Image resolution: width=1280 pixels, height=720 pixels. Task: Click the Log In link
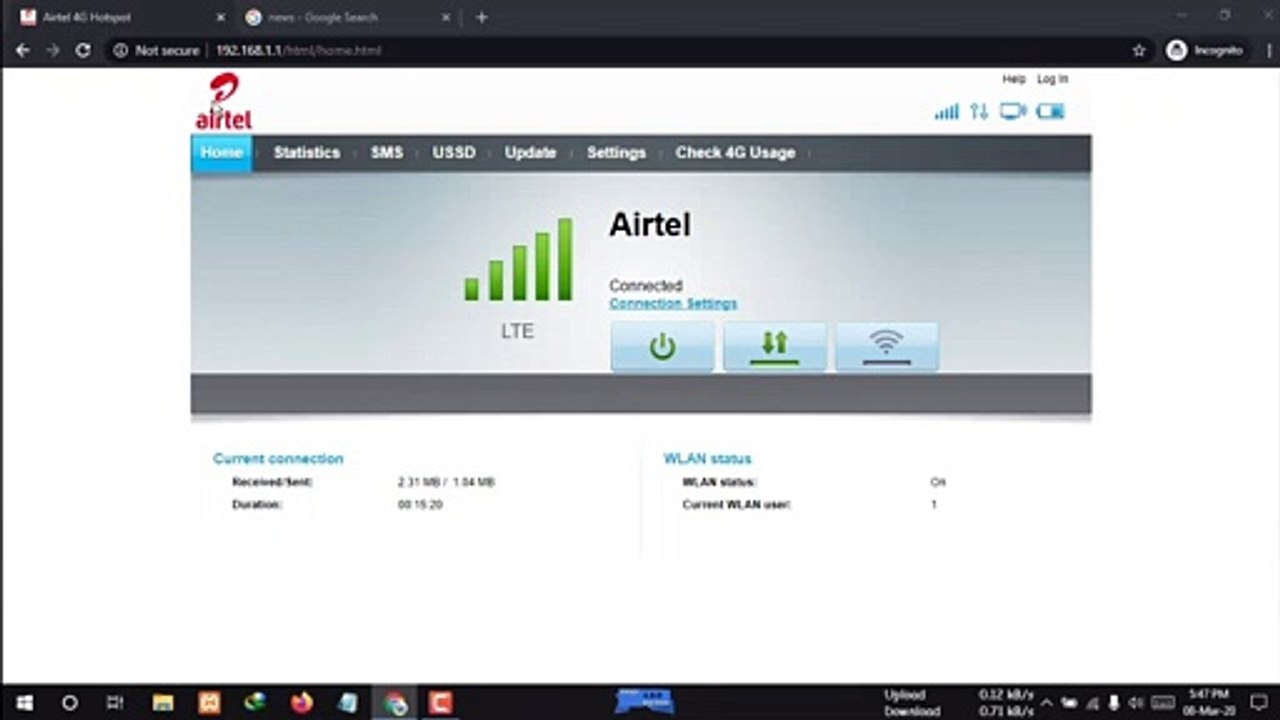tap(1052, 79)
